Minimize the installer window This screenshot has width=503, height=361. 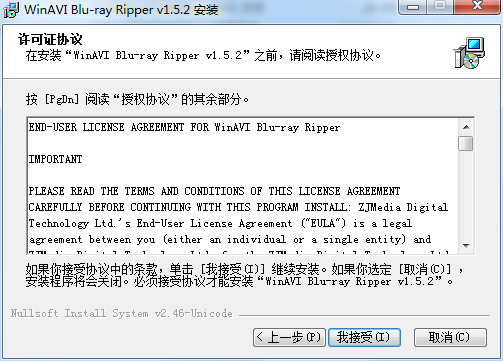coord(413,7)
